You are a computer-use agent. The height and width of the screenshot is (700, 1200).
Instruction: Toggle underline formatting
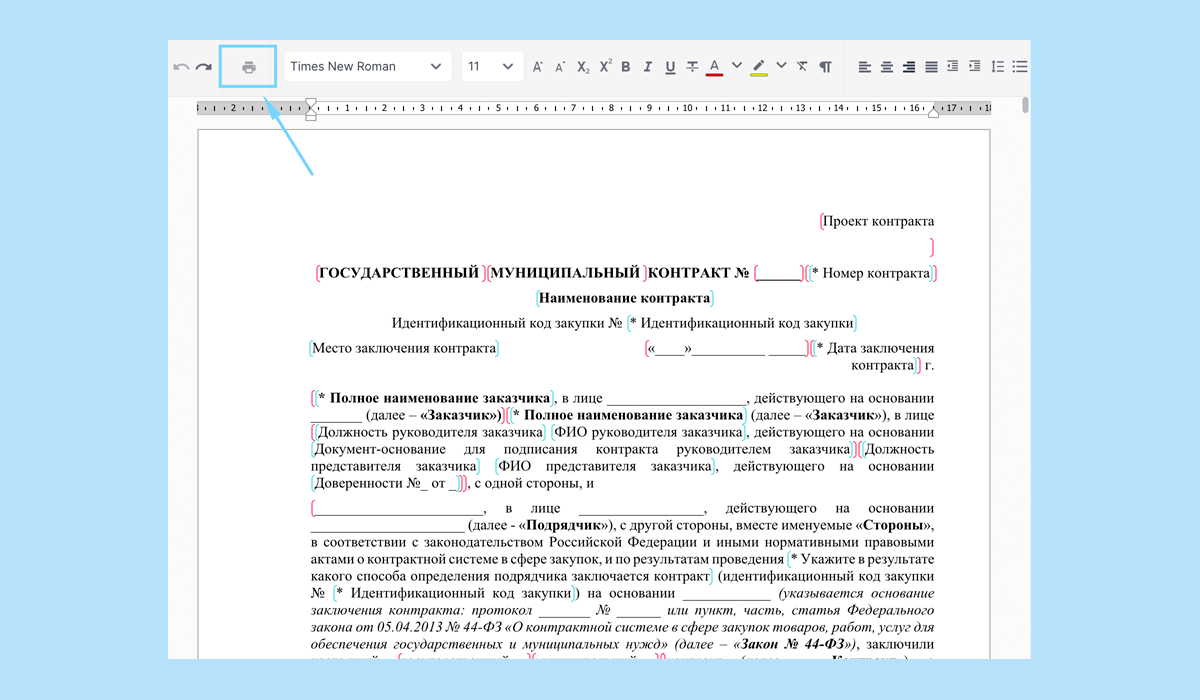click(670, 67)
